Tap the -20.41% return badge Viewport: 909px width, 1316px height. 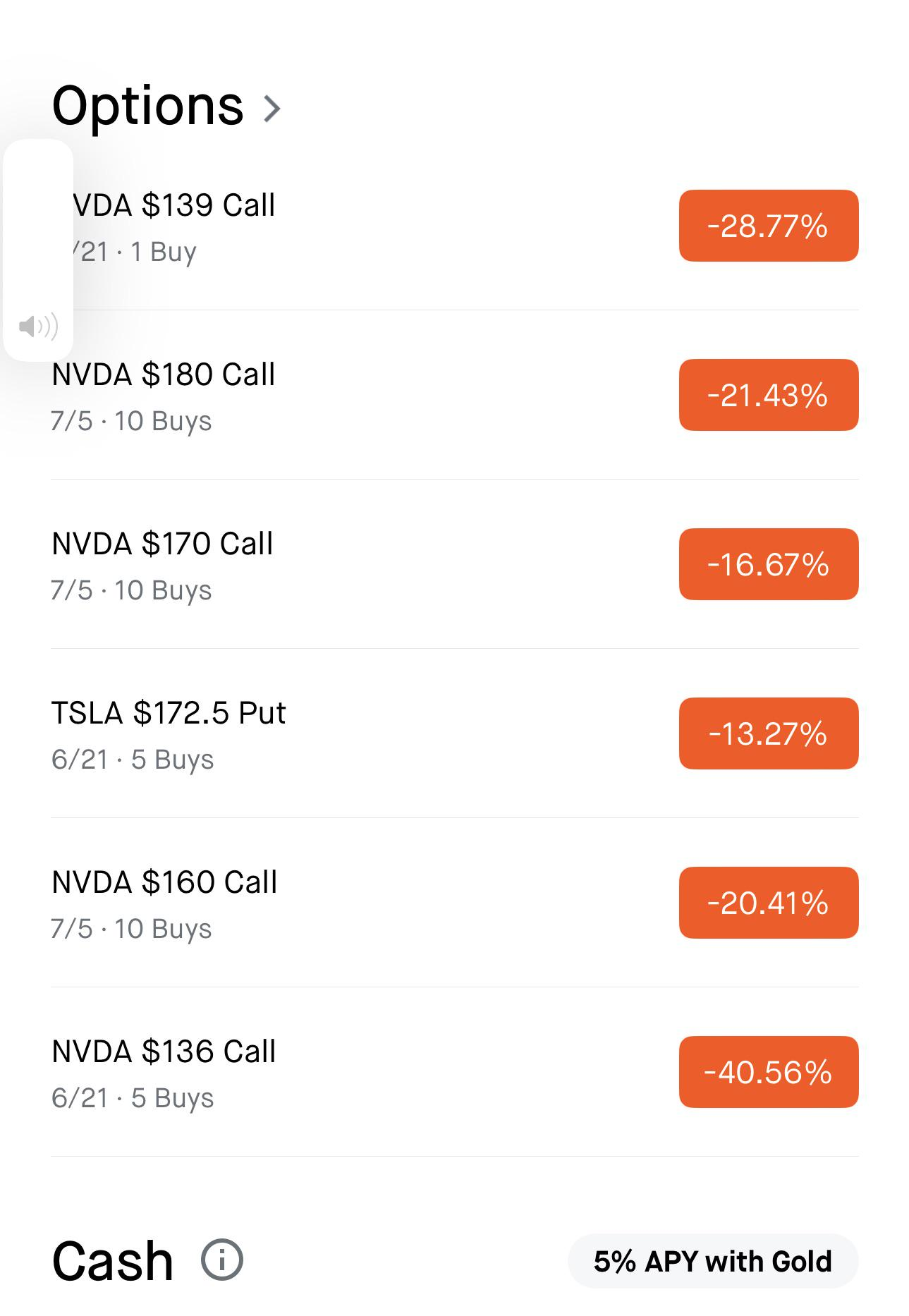click(769, 903)
